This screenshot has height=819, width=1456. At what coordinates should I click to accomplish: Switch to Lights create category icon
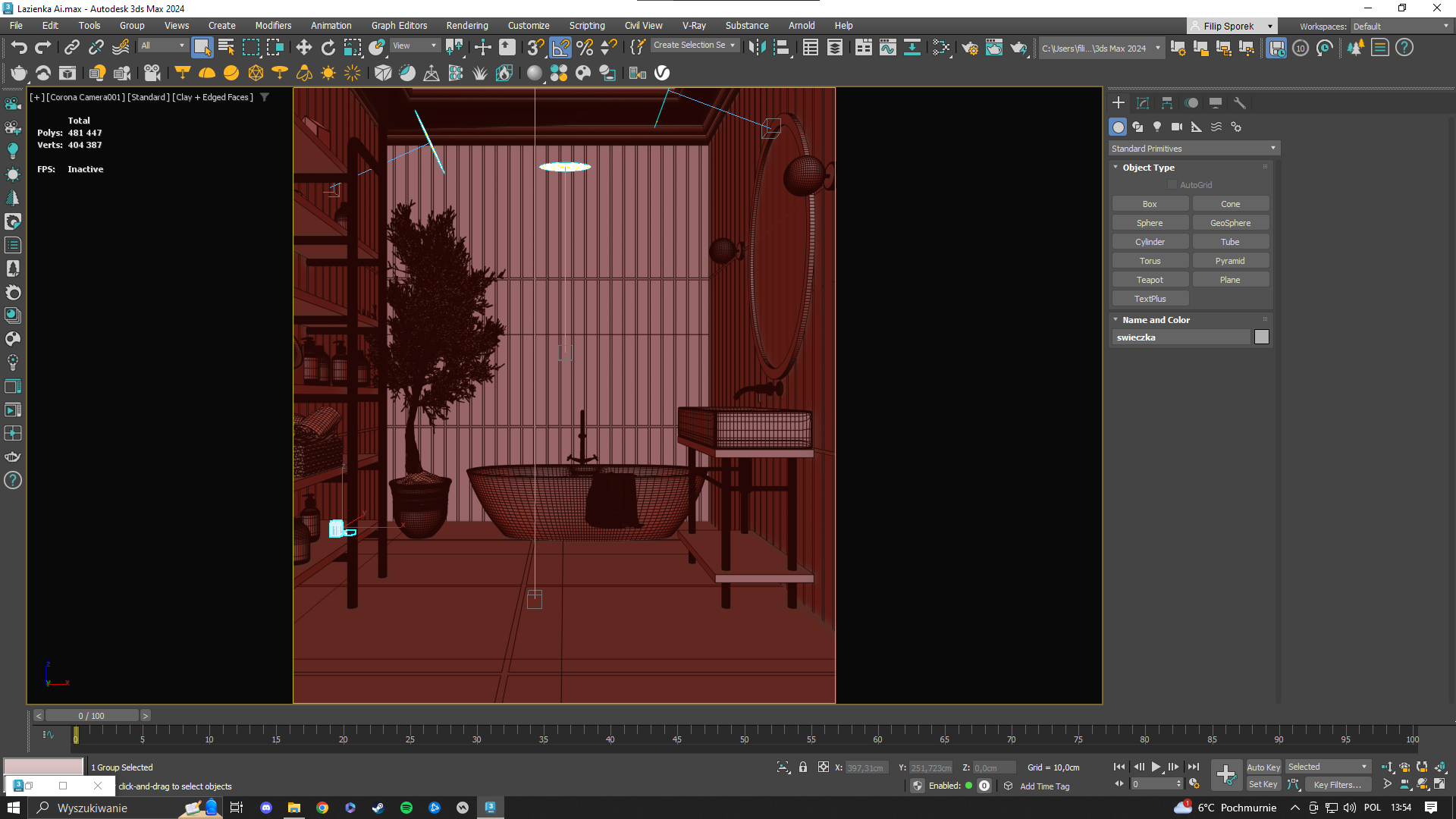pos(1157,127)
